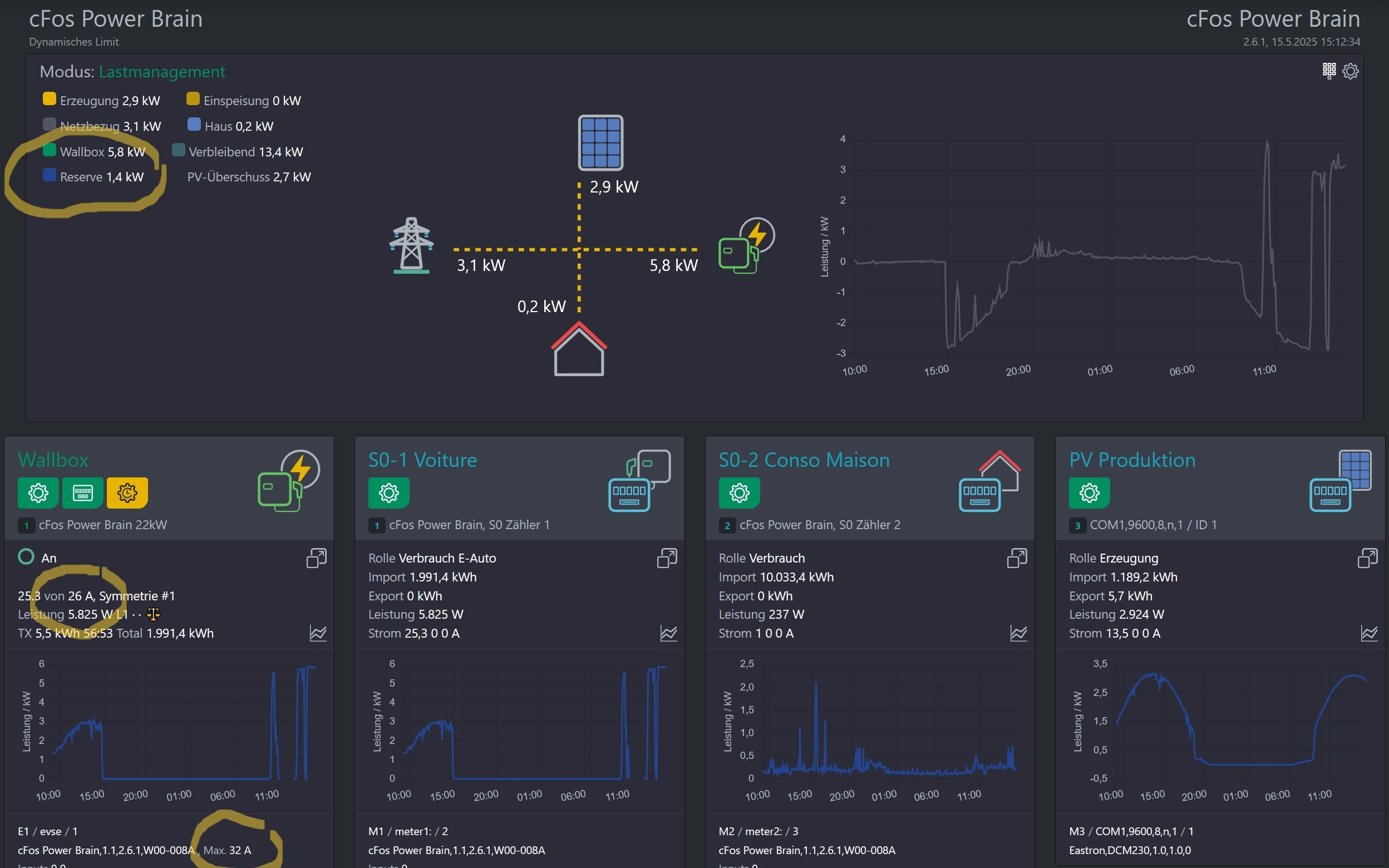The image size is (1389, 868).
Task: Click 'Max. 32 A' text in Wallbox tile
Action: coord(227,850)
